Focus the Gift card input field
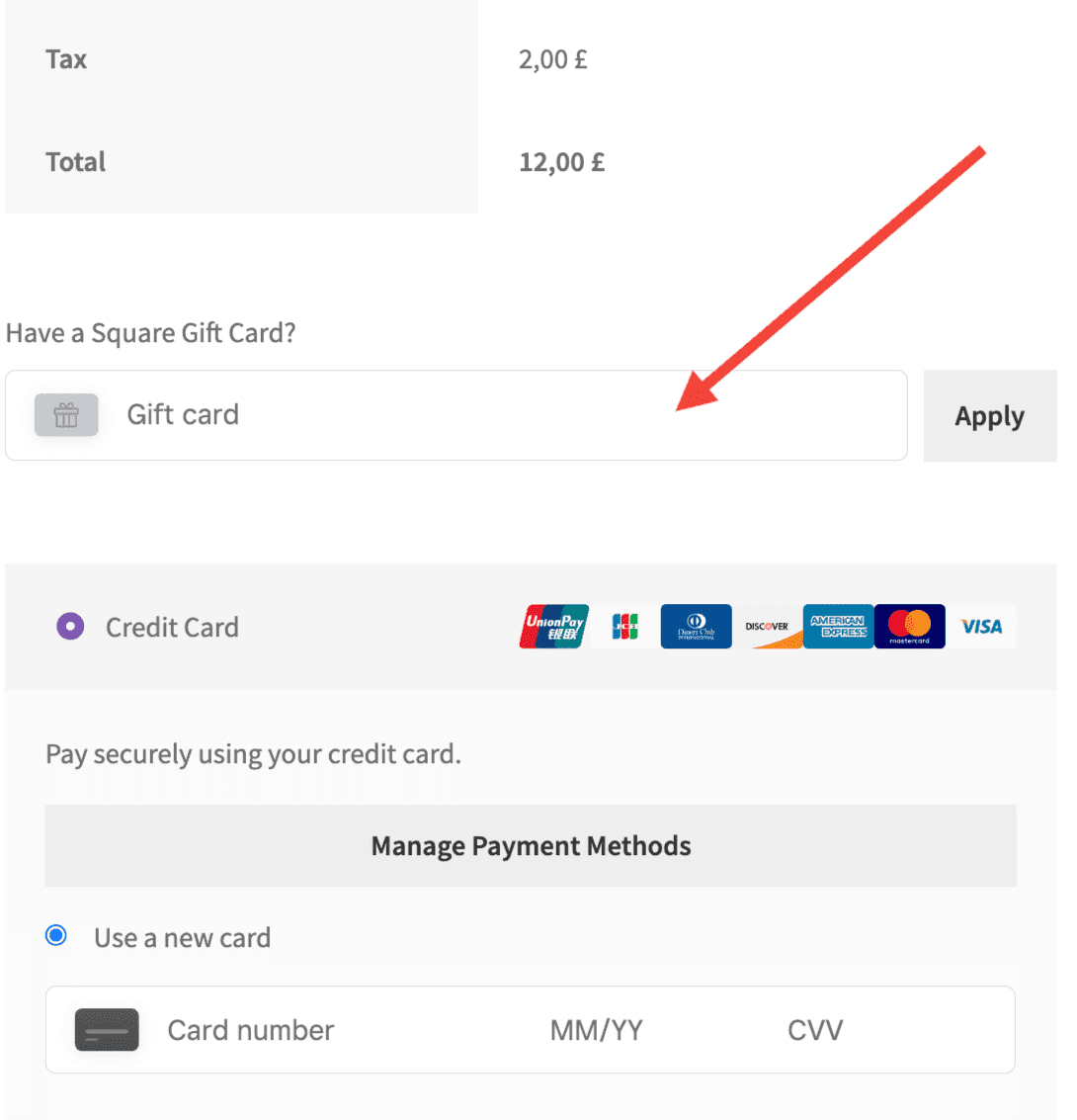Viewport: 1077px width, 1120px height. tap(494, 415)
